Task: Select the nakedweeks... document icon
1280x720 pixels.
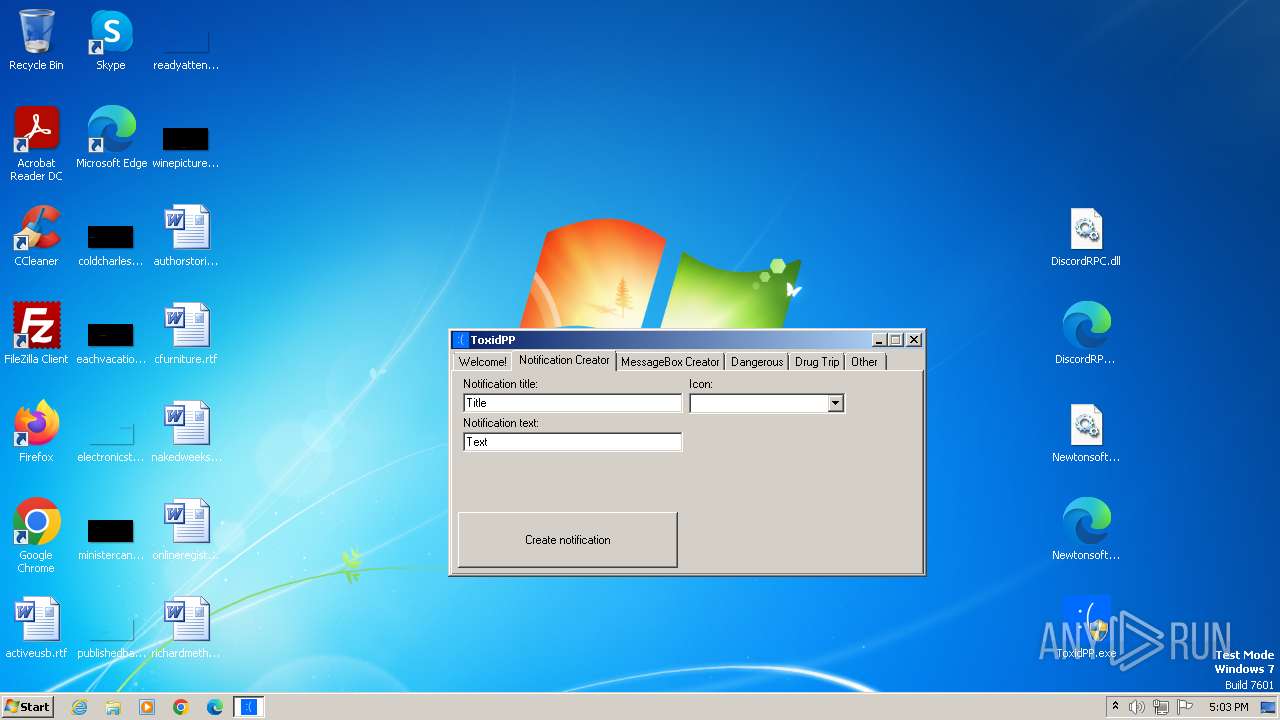Action: 186,432
